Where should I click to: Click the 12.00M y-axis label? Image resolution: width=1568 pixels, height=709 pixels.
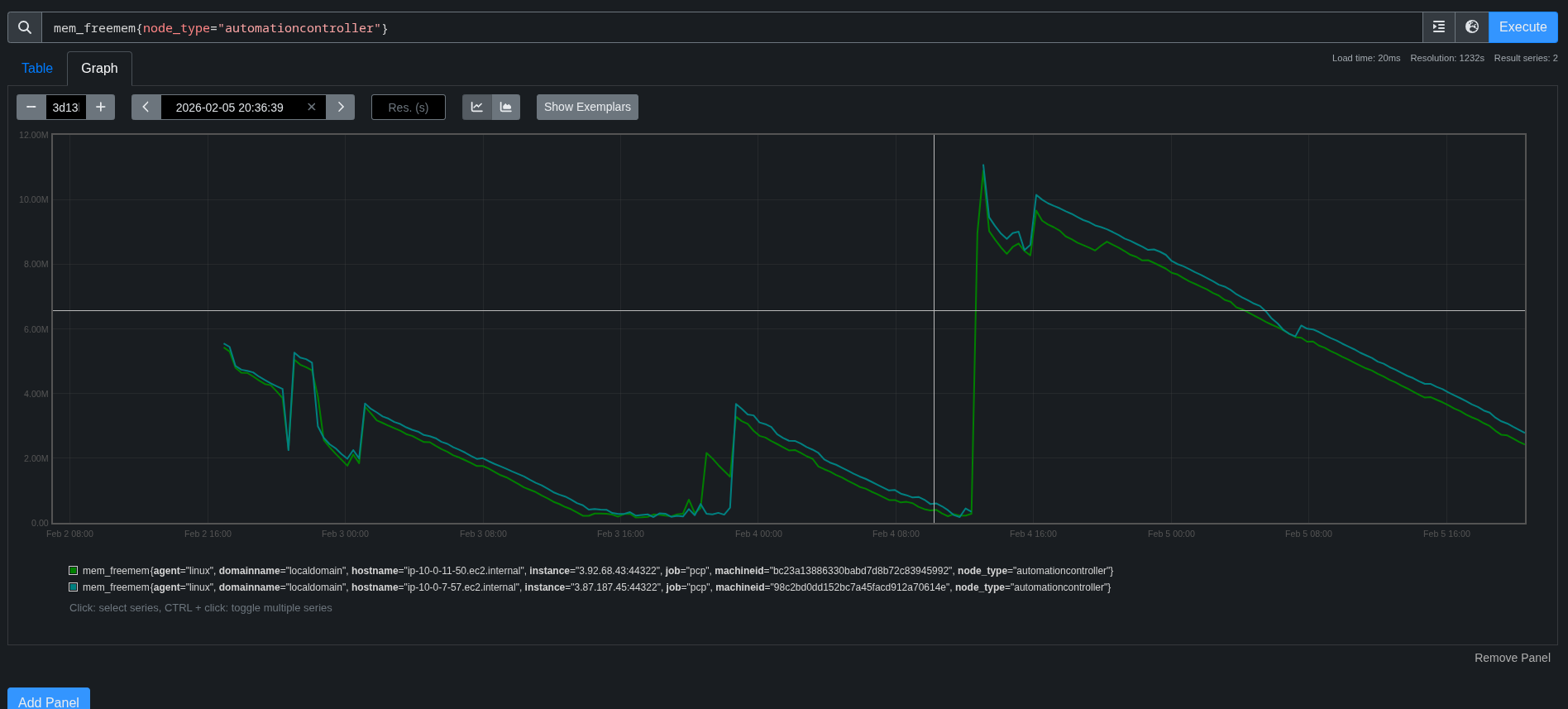tap(34, 135)
